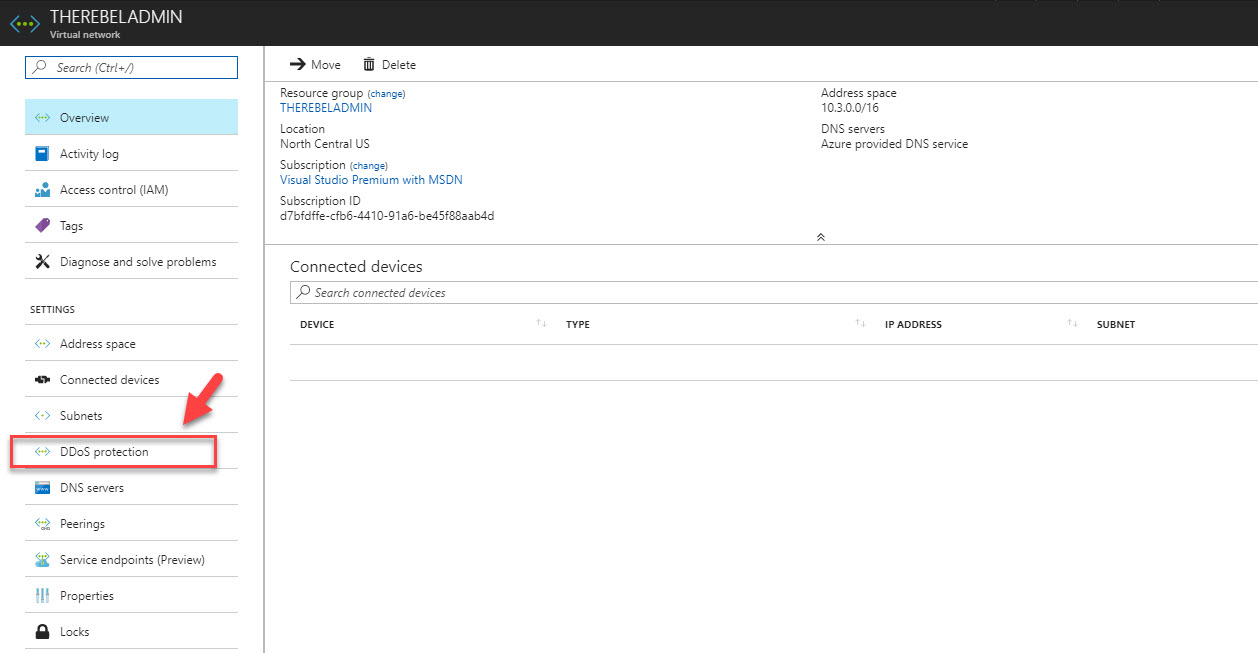
Task: Sort connected devices by IP Address column
Action: point(1072,324)
